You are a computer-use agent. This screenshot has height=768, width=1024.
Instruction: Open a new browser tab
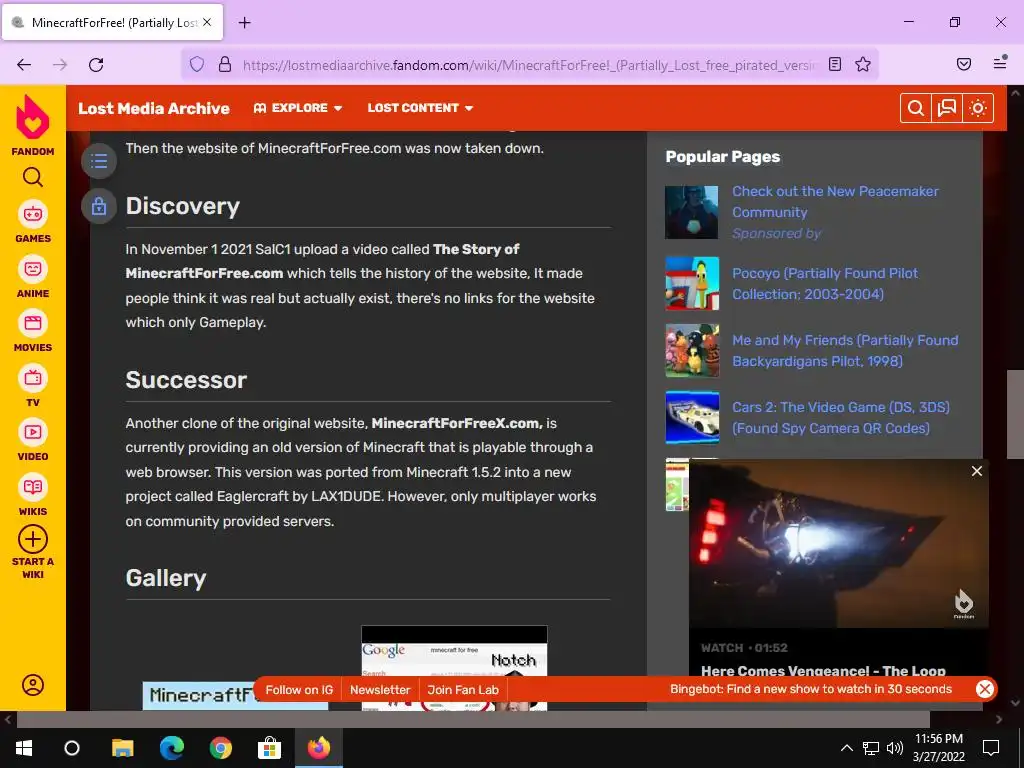pyautogui.click(x=244, y=23)
